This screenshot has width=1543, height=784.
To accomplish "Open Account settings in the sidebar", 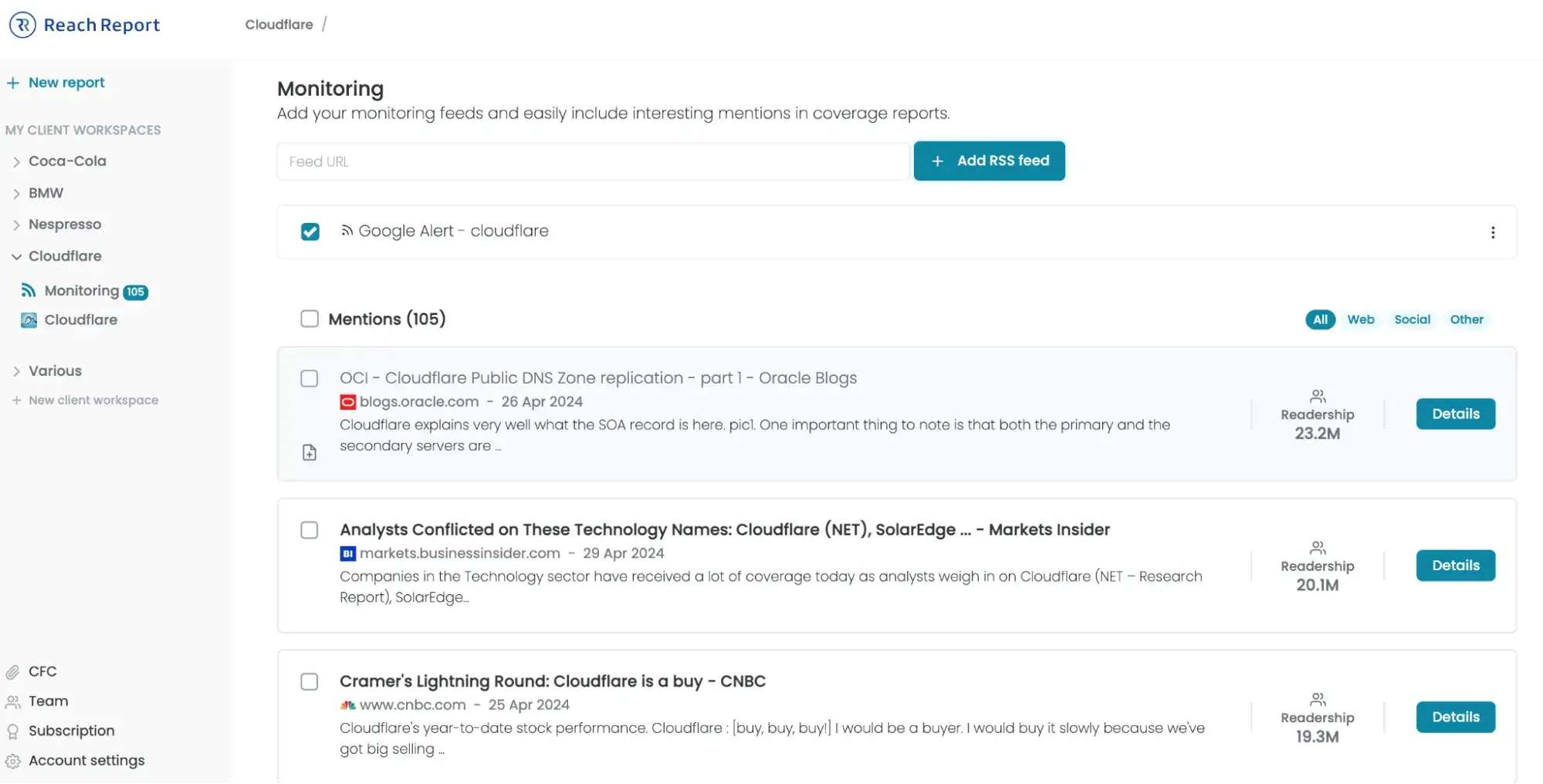I will pos(86,761).
